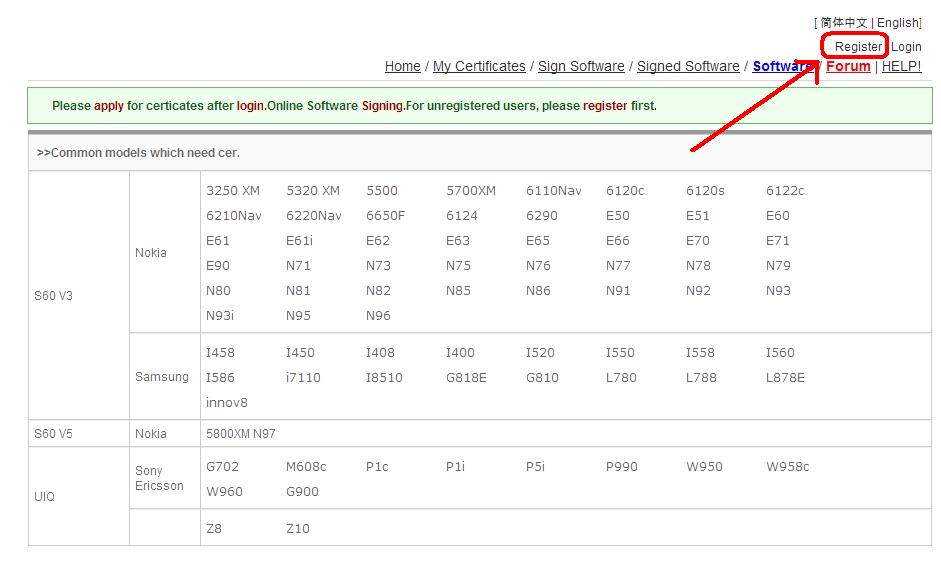
Task: Click the Register link at top right
Action: click(858, 47)
